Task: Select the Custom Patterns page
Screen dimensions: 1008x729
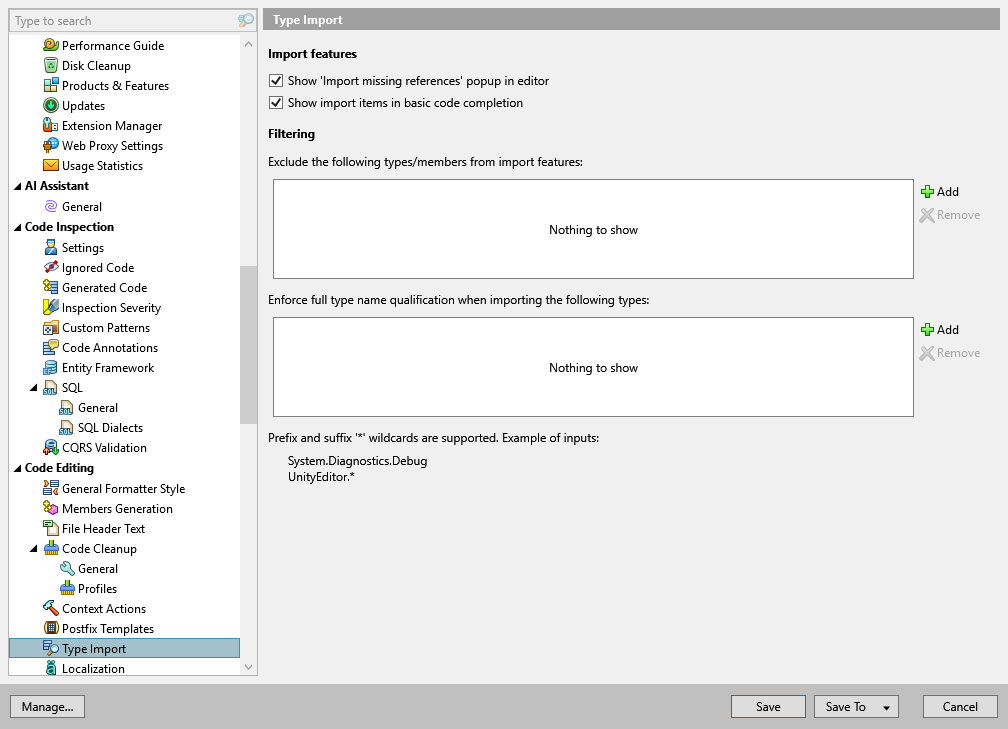Action: pos(105,327)
